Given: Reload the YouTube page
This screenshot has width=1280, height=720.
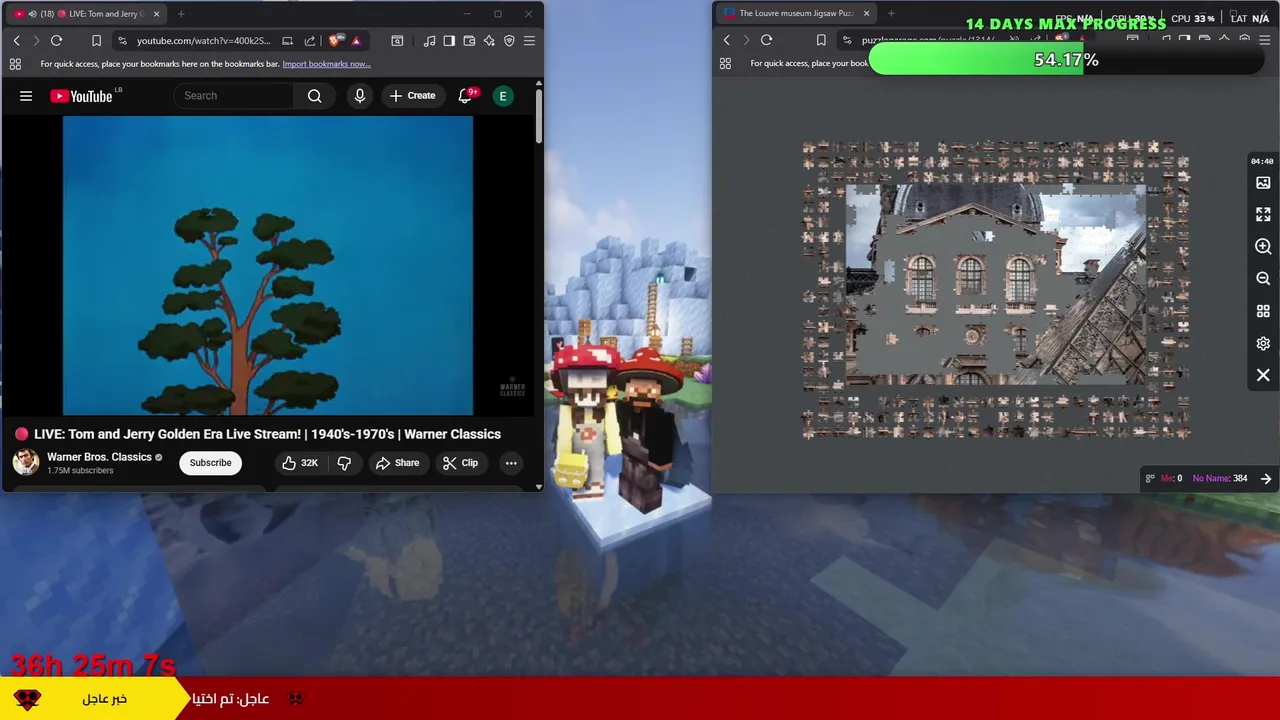Looking at the screenshot, I should (x=56, y=40).
